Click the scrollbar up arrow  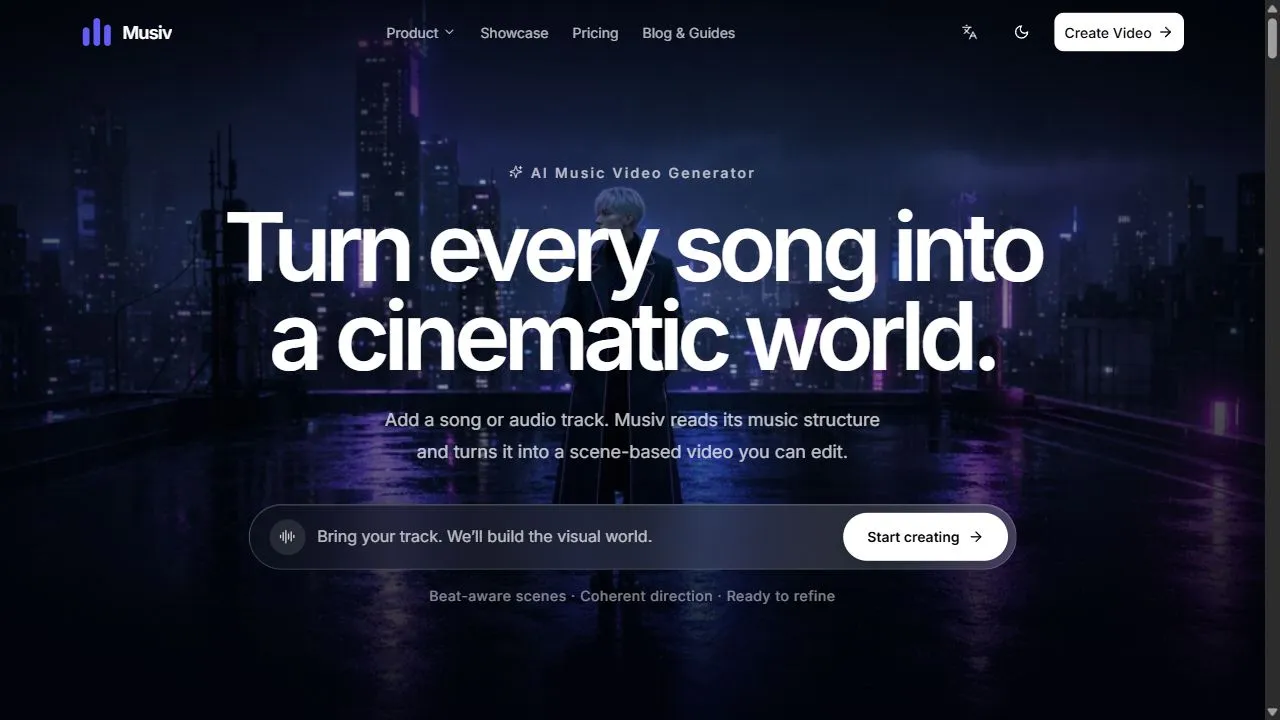pos(1272,8)
